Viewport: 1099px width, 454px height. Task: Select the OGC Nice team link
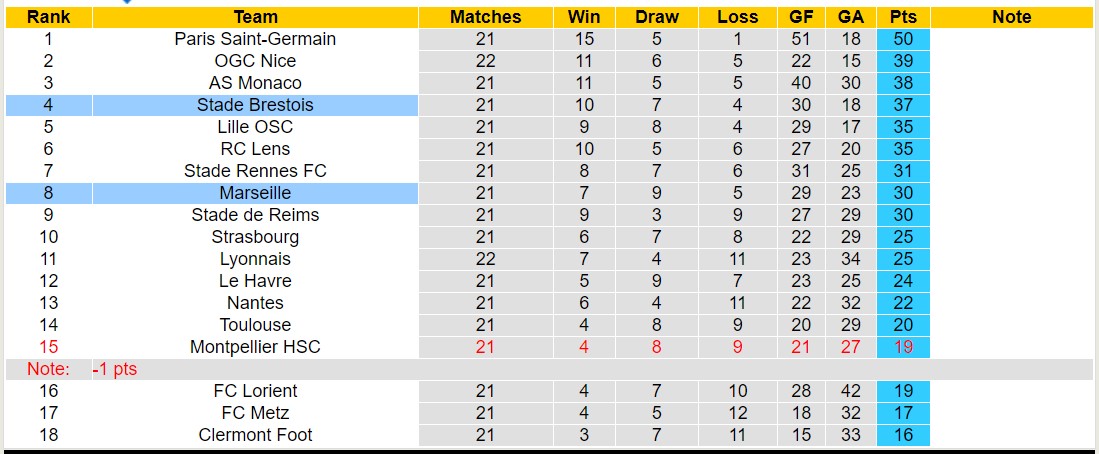(x=255, y=61)
